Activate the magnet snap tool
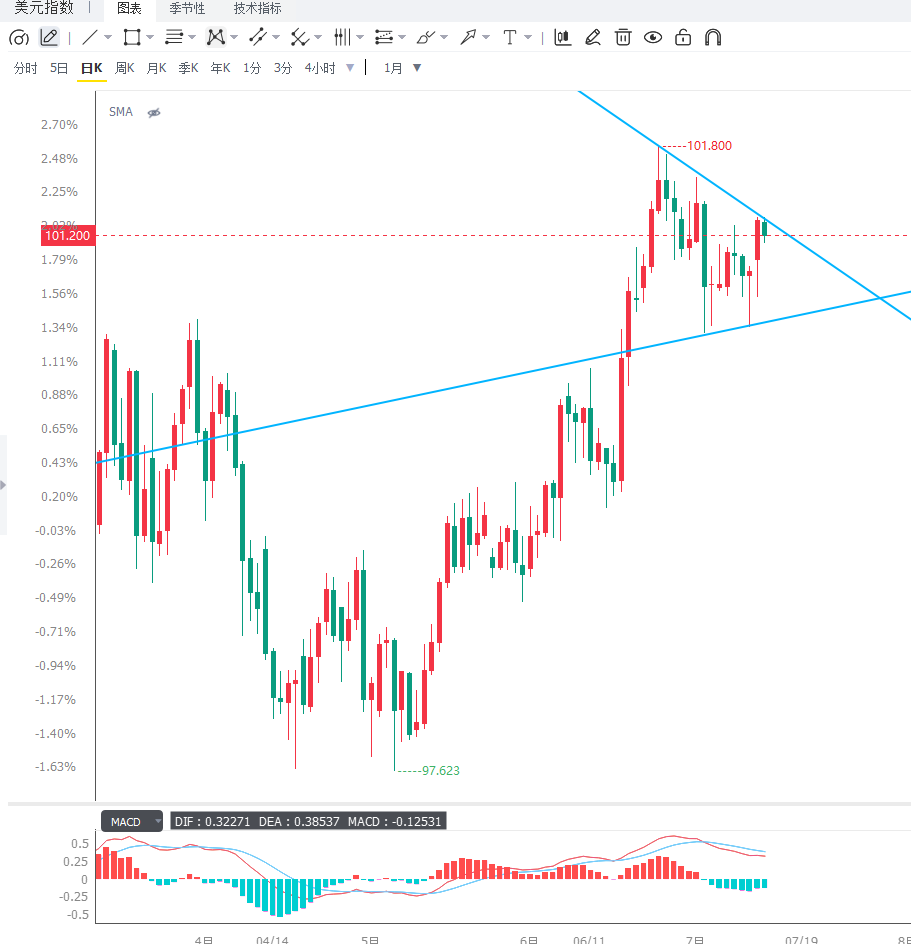 click(713, 37)
